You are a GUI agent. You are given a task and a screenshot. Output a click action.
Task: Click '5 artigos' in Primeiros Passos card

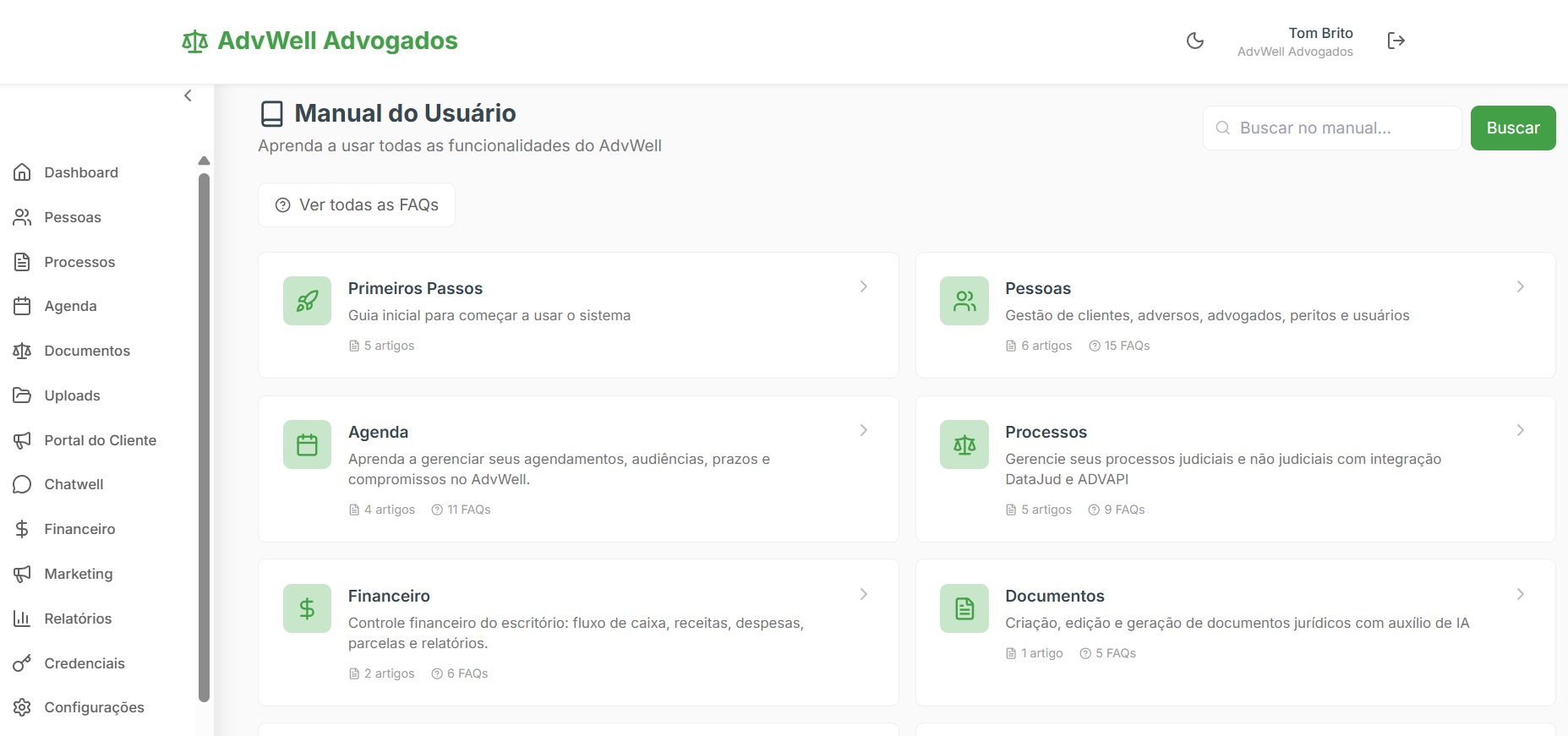381,346
